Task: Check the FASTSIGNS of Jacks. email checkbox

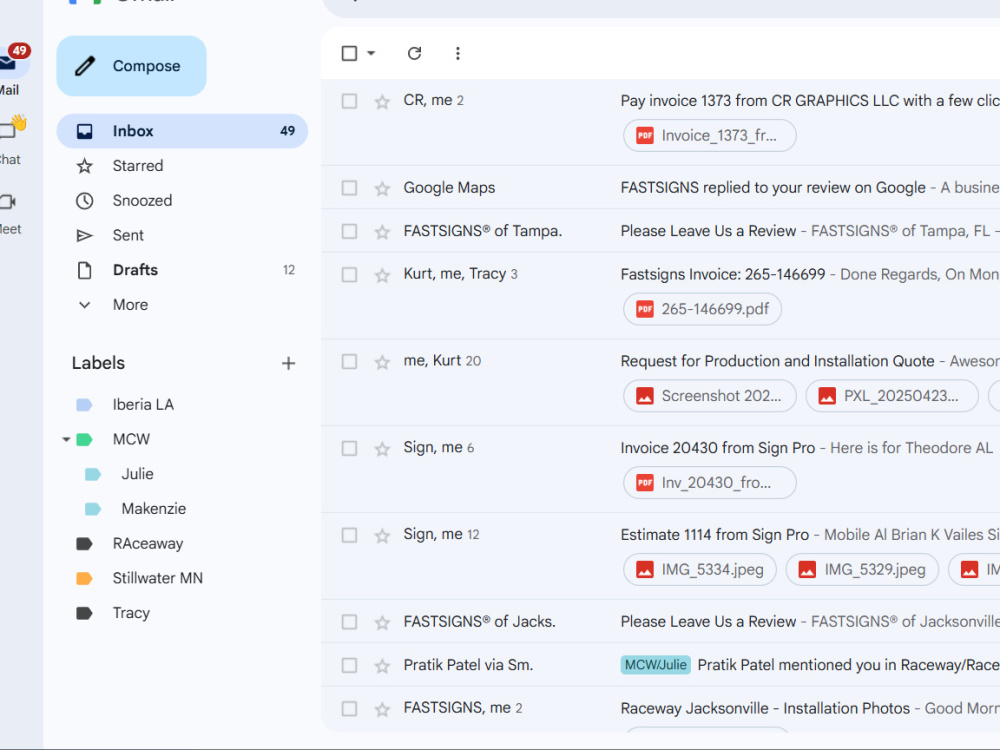Action: coord(349,622)
